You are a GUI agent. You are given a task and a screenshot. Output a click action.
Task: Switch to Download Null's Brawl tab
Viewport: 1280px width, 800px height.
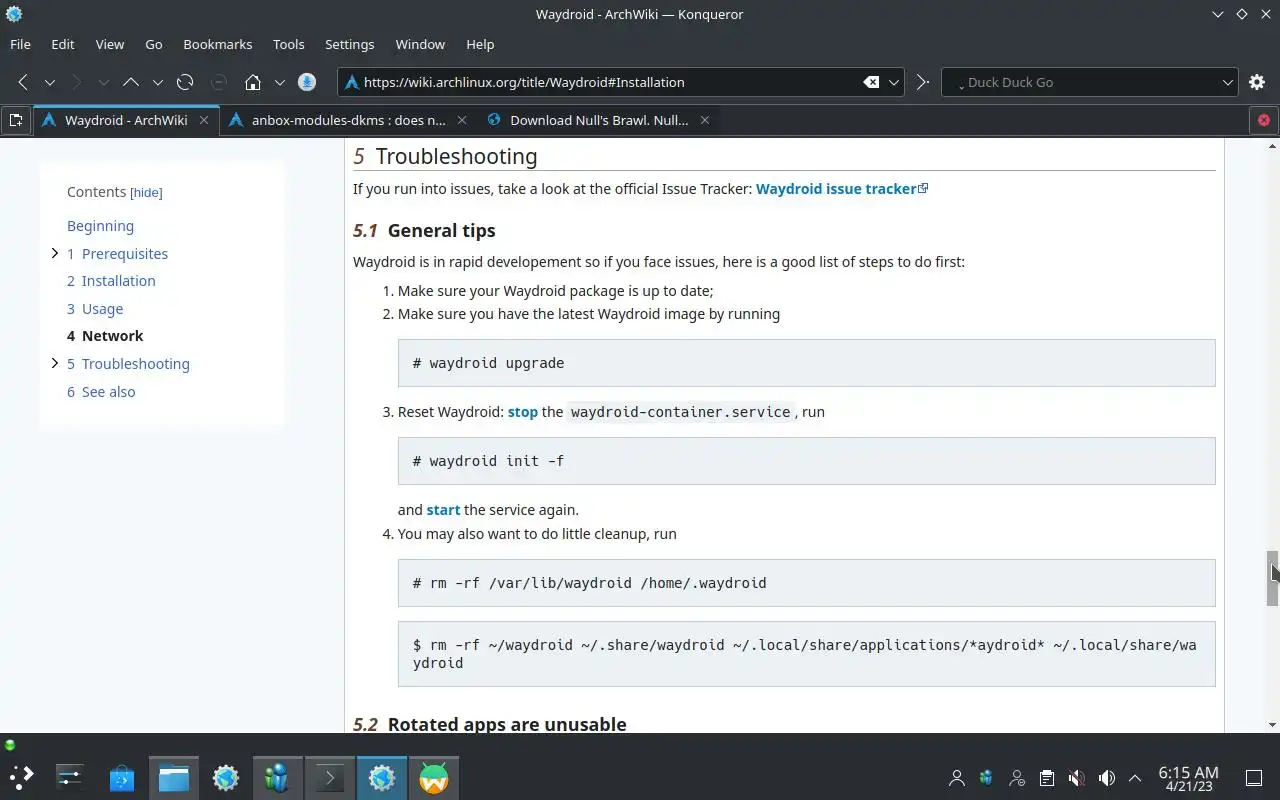click(x=598, y=120)
